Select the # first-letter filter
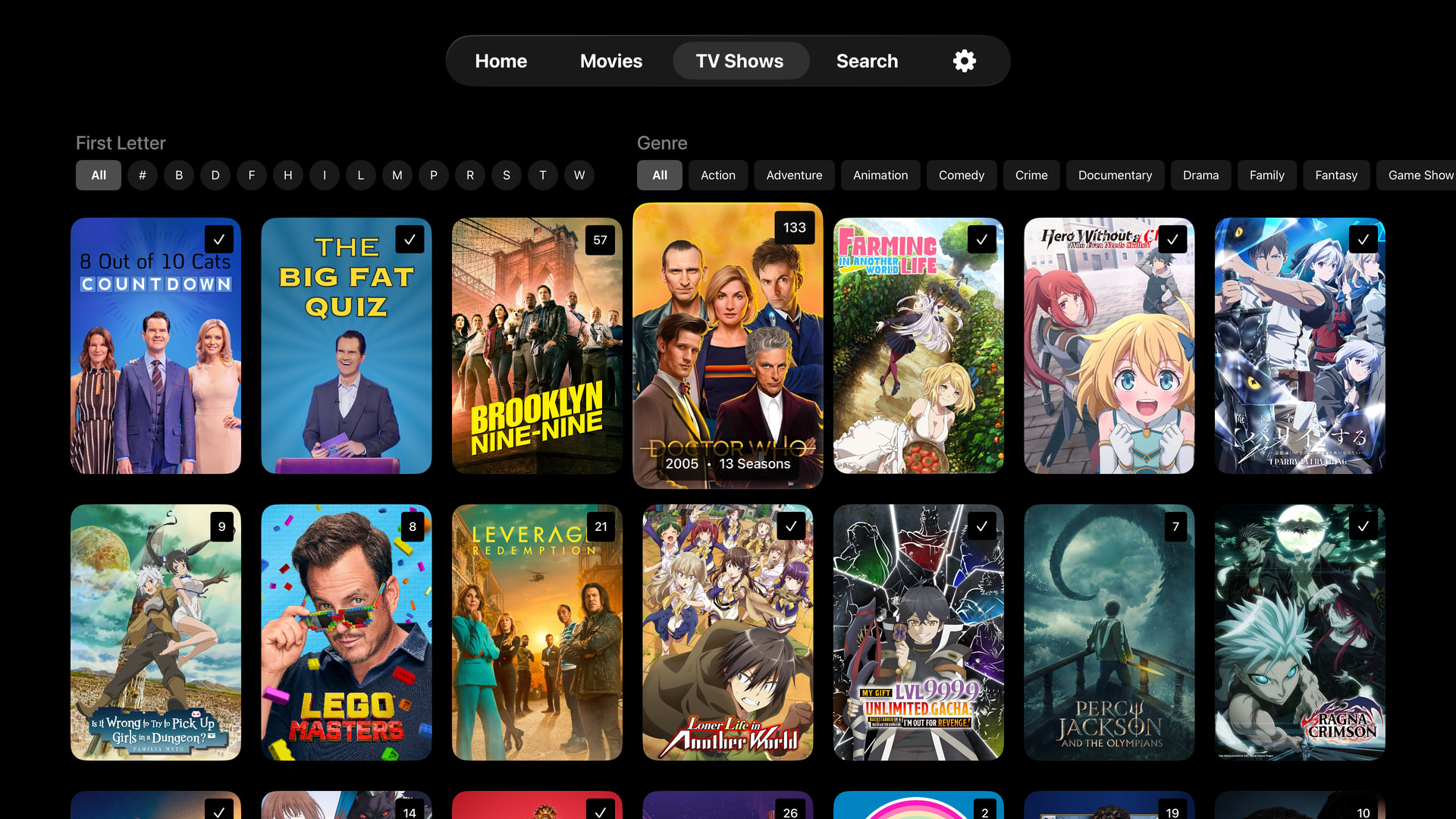This screenshot has height=819, width=1456. 143,175
